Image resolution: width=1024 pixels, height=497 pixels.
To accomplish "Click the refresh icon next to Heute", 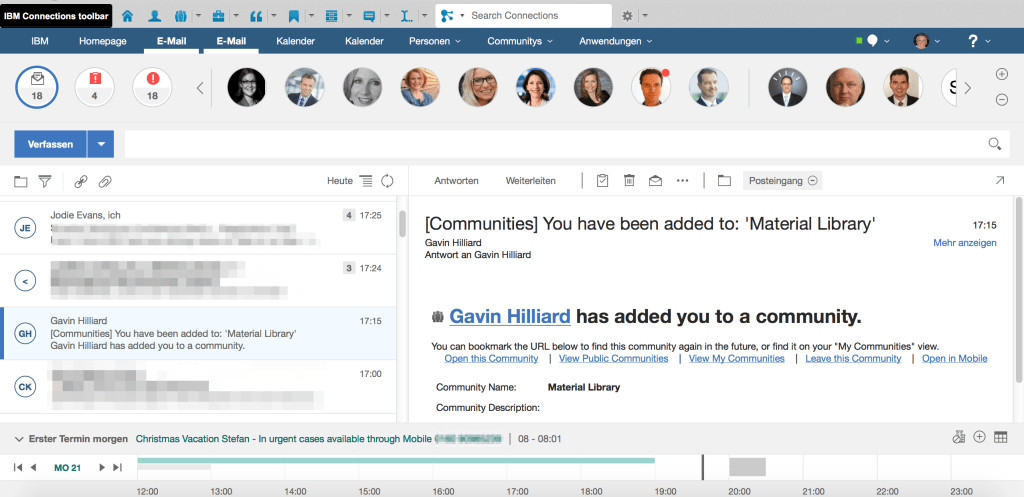I will (388, 181).
